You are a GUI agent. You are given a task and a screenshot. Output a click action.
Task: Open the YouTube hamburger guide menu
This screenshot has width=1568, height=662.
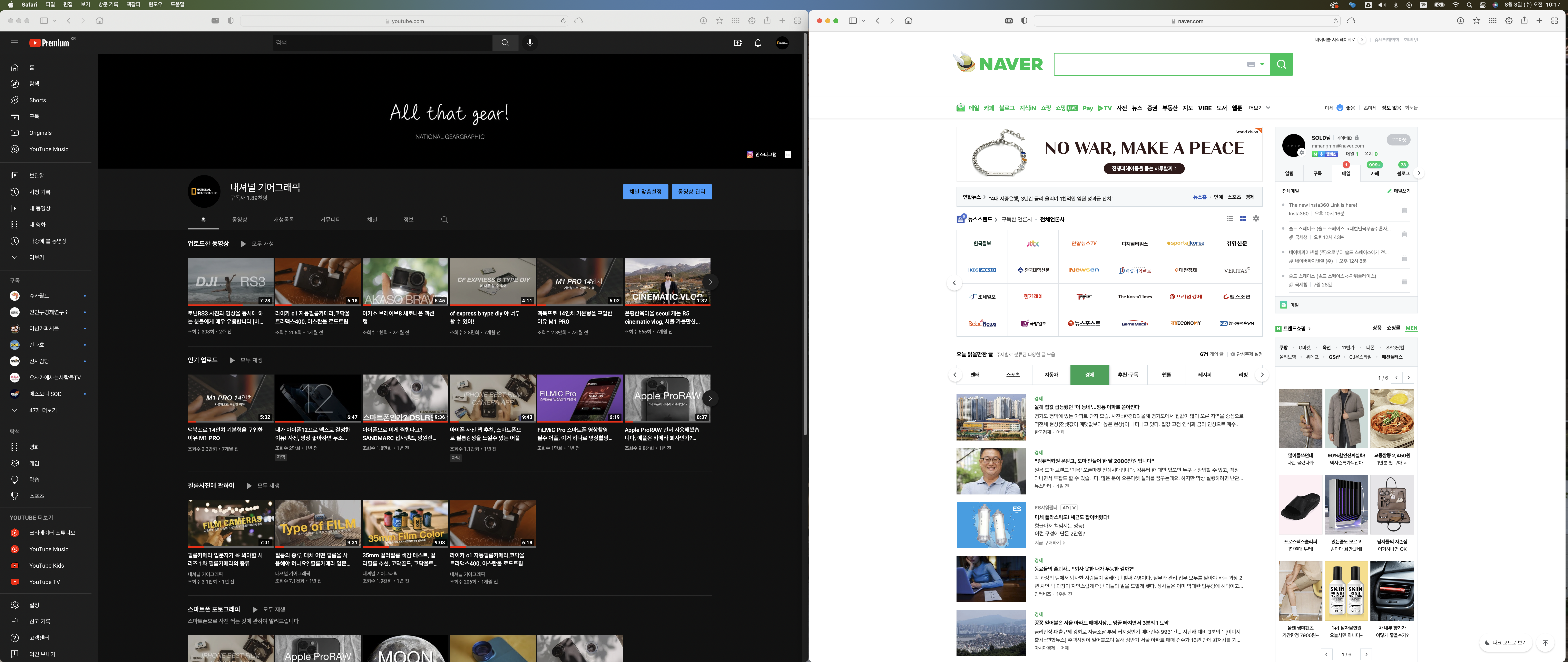coord(15,43)
